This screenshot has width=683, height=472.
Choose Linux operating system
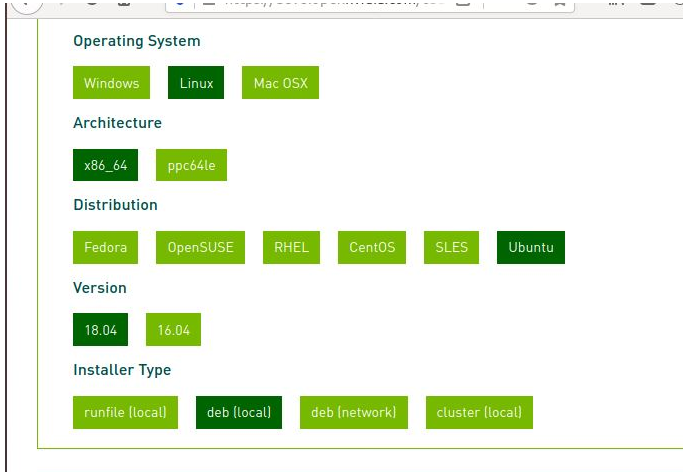click(196, 83)
